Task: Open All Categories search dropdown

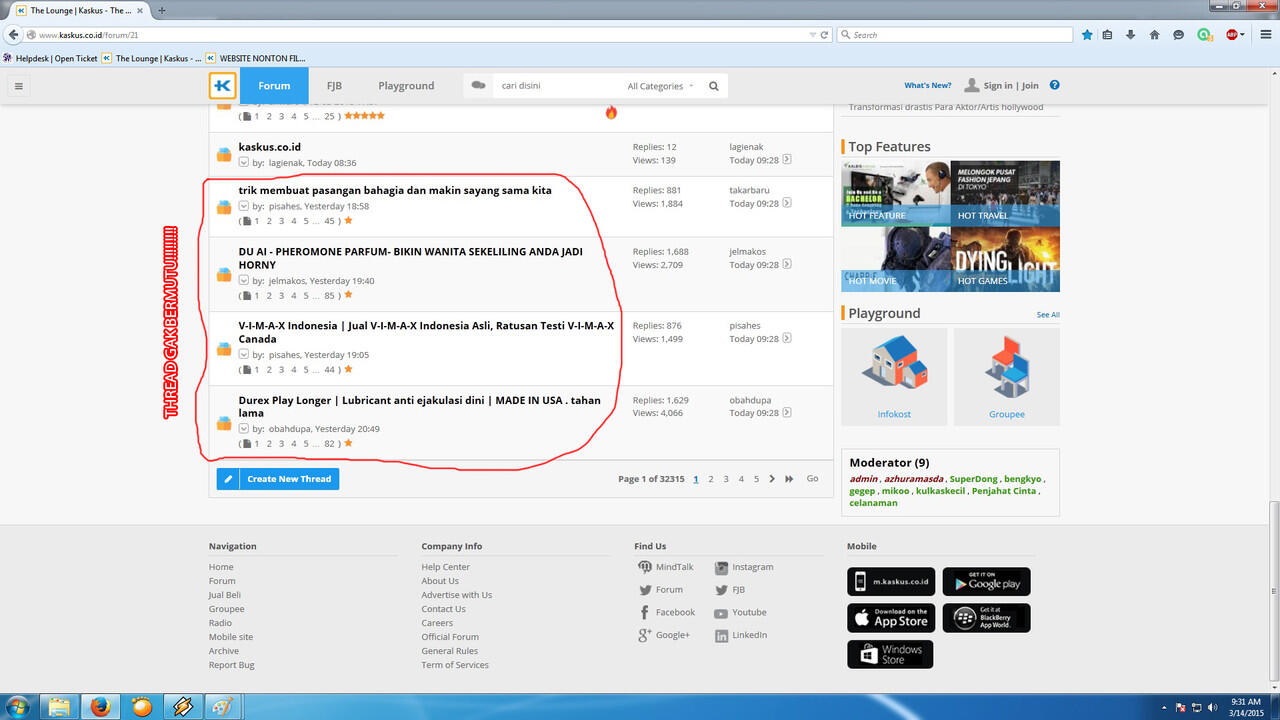Action: (660, 86)
